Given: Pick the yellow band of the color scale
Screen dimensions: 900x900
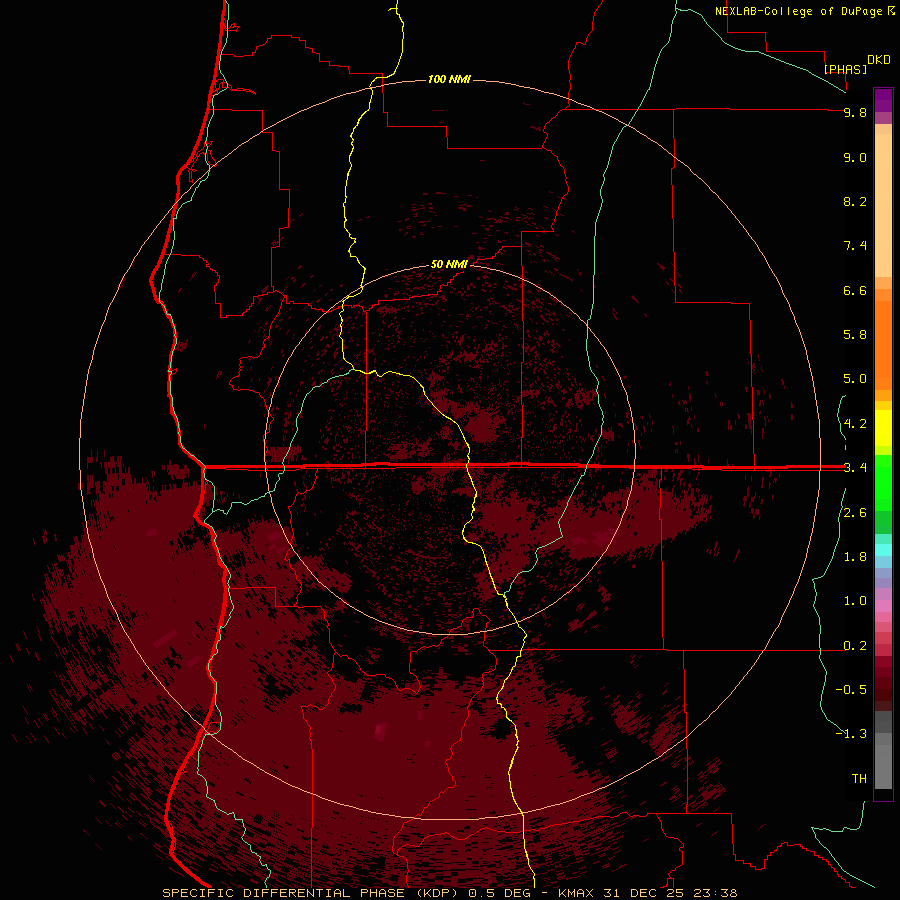Looking at the screenshot, I should (x=883, y=428).
